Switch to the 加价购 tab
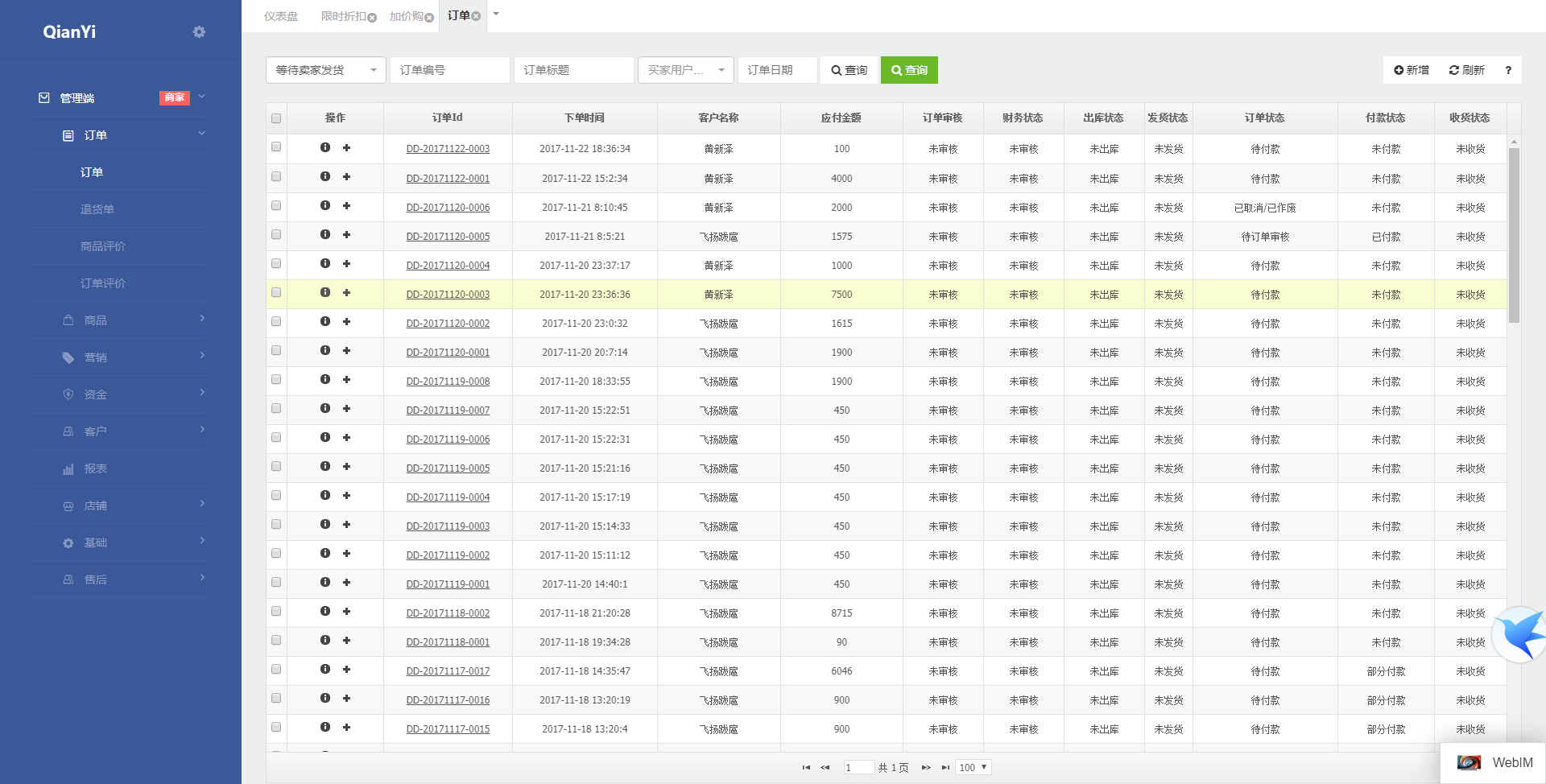1546x784 pixels. click(406, 16)
